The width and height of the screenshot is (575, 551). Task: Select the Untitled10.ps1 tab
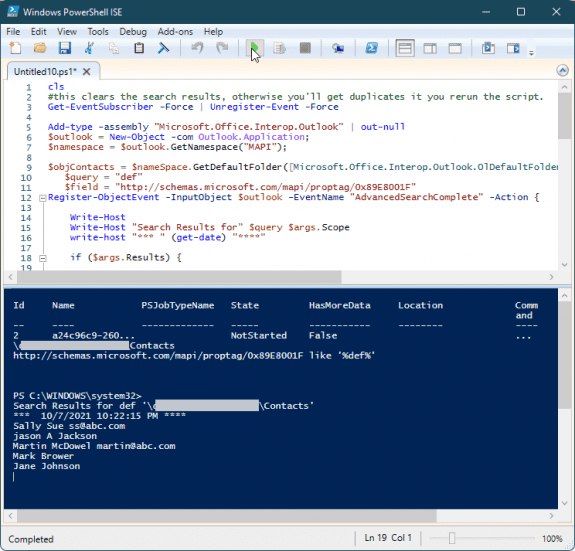tap(45, 71)
